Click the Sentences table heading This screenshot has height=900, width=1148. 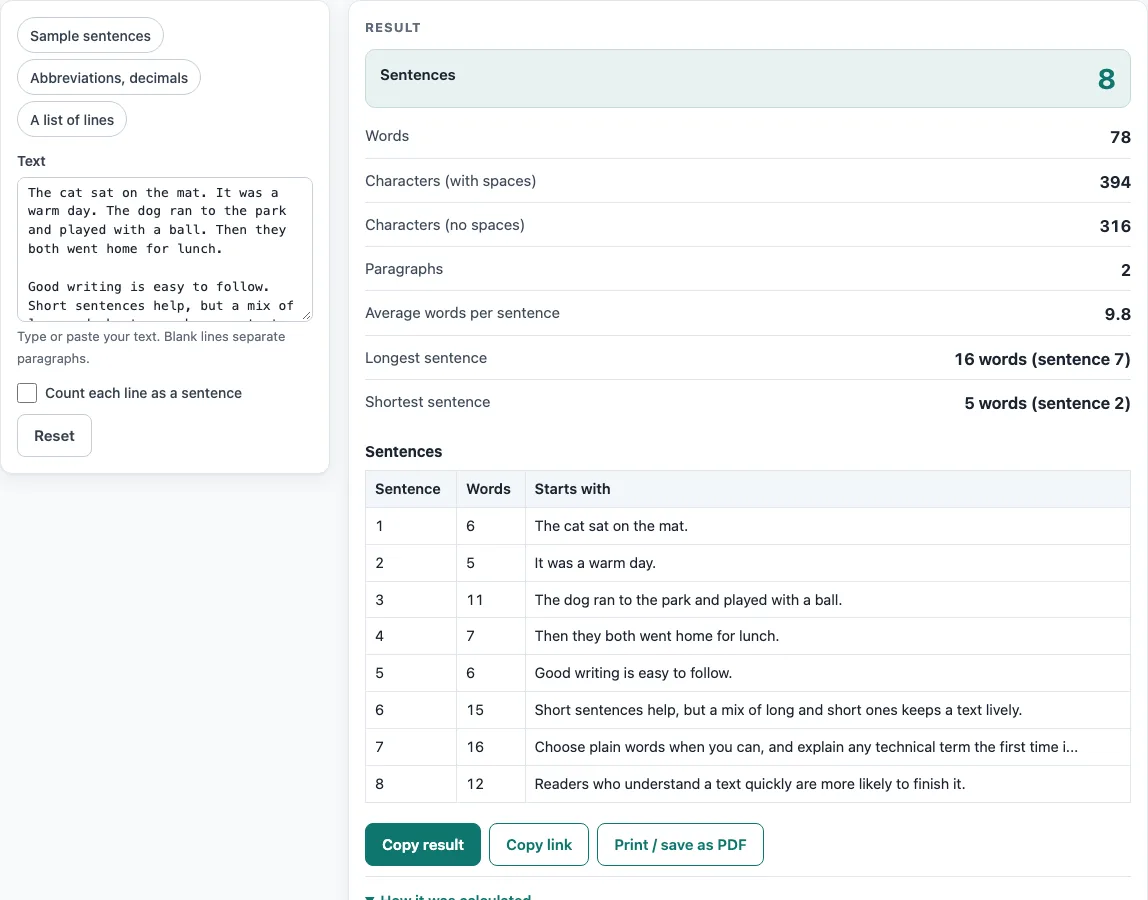coord(403,452)
